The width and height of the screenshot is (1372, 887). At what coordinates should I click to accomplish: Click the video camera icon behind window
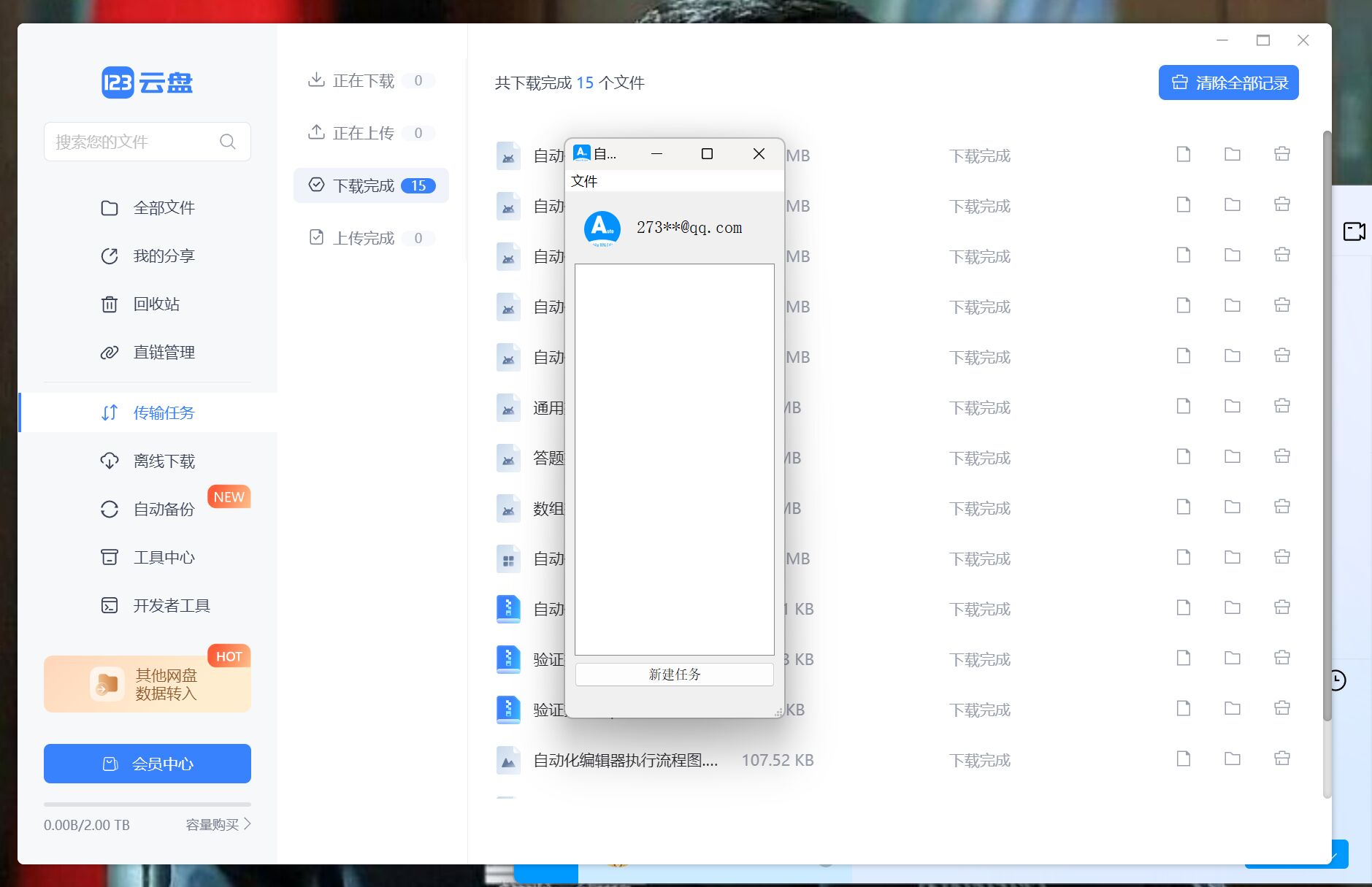coord(1354,231)
